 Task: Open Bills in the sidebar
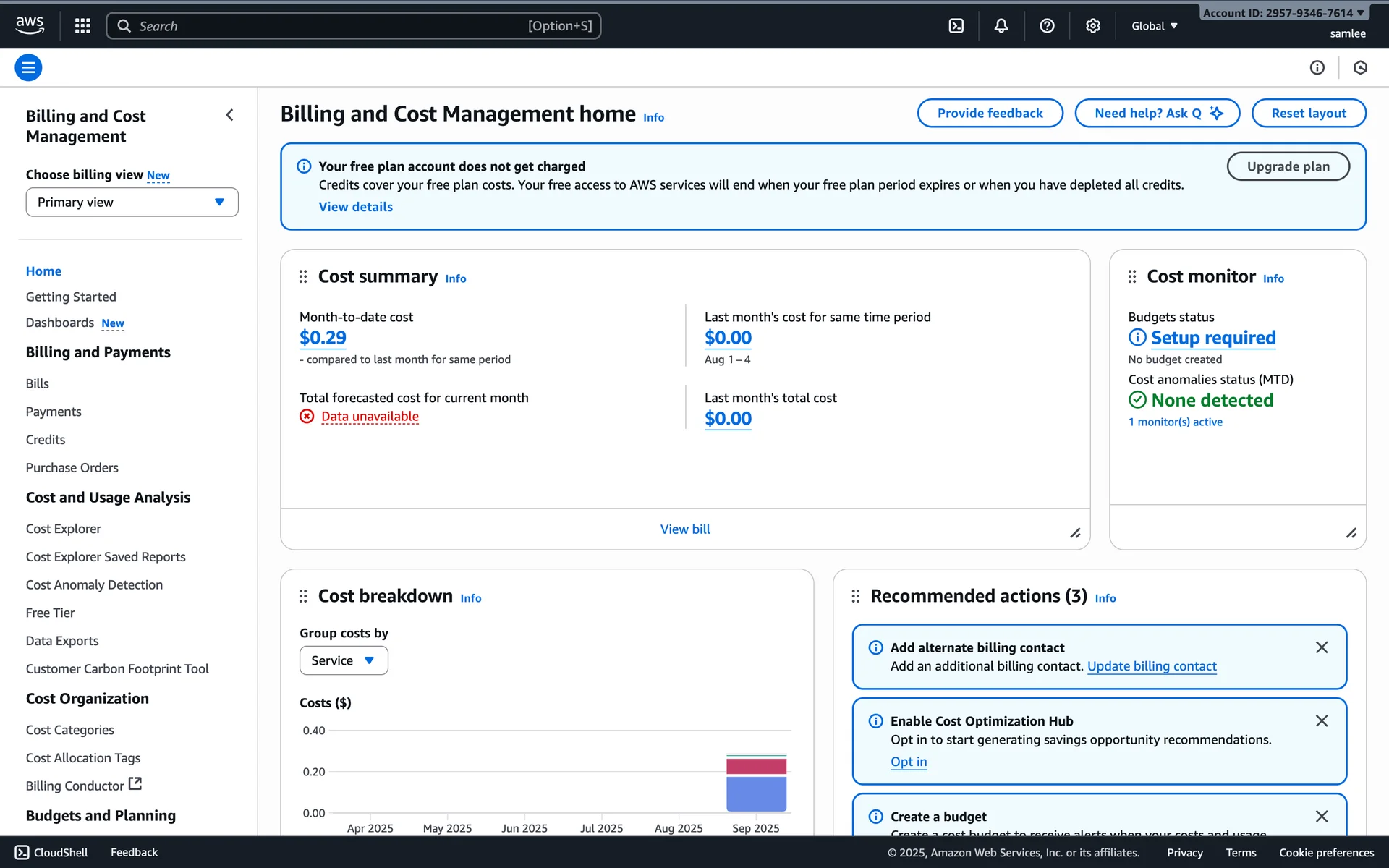click(x=38, y=383)
